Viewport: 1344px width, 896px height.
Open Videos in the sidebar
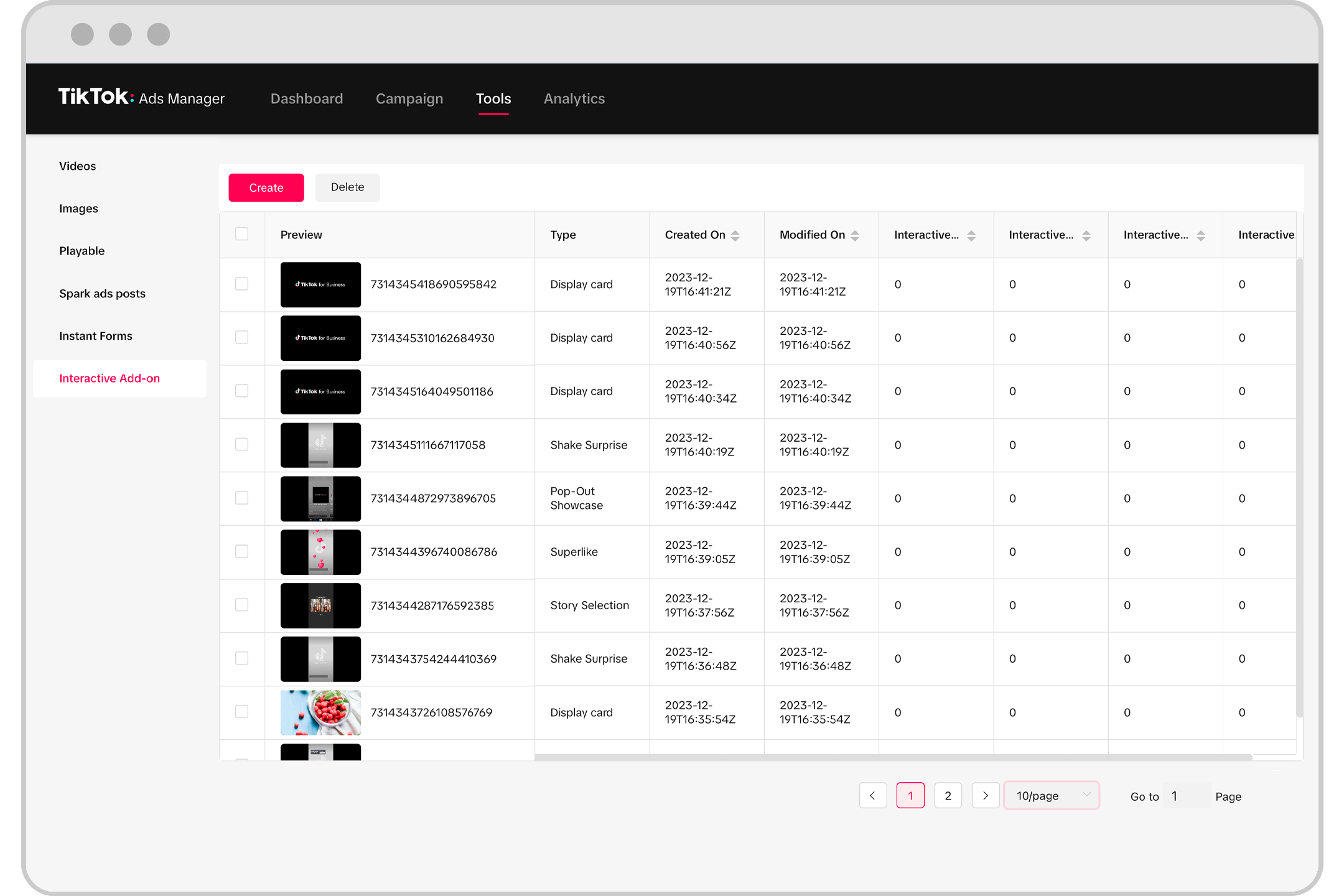(78, 166)
